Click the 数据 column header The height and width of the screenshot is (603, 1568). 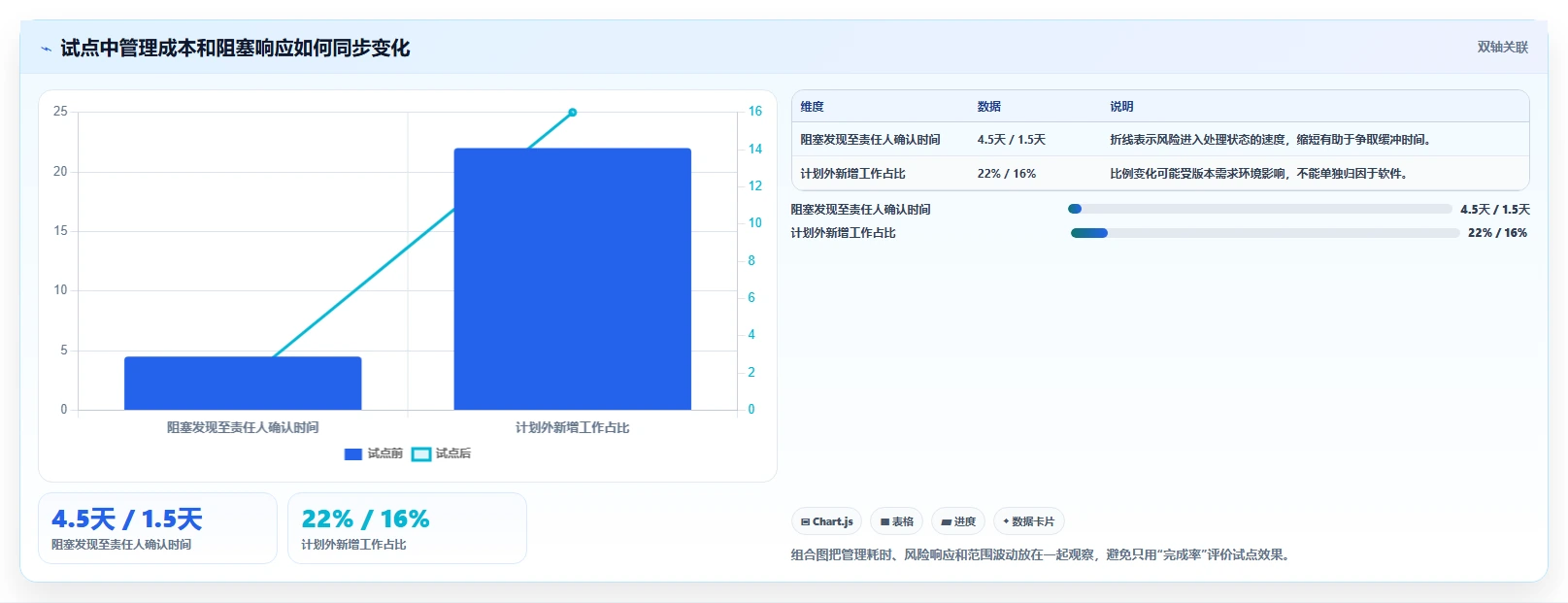pos(988,107)
